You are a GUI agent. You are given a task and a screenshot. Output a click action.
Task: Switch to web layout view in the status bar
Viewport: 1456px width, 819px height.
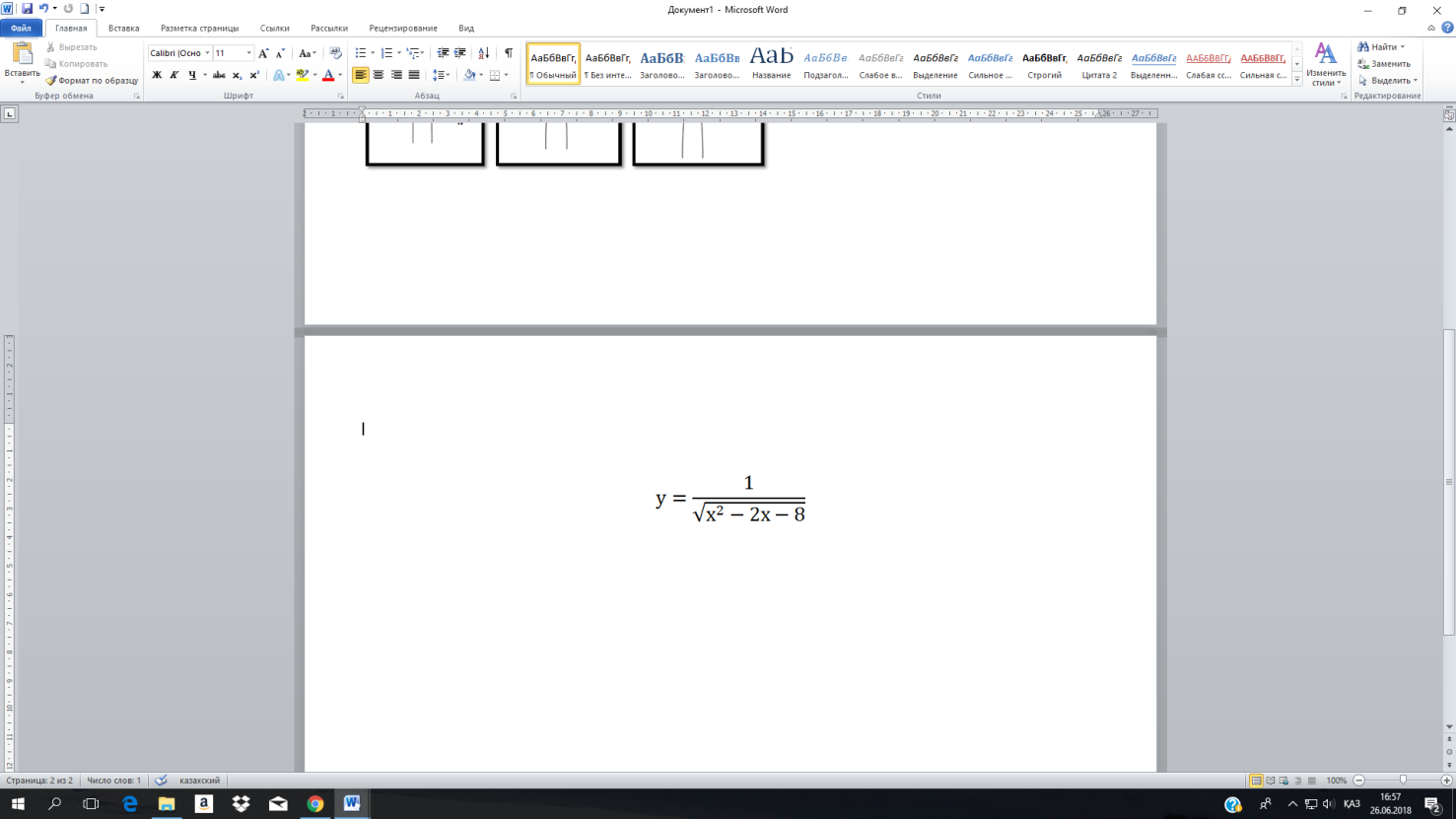point(1283,781)
